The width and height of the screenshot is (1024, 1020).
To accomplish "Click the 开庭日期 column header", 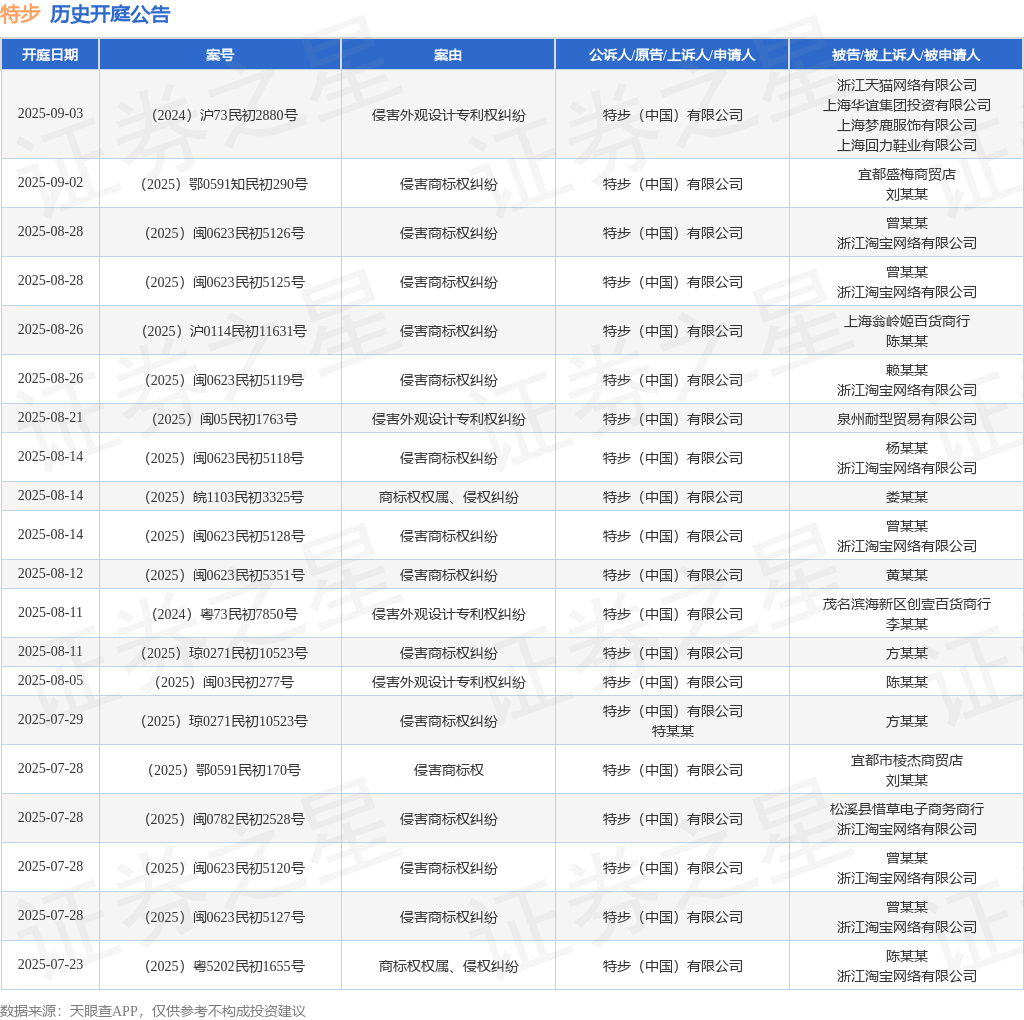I will 50,55.
